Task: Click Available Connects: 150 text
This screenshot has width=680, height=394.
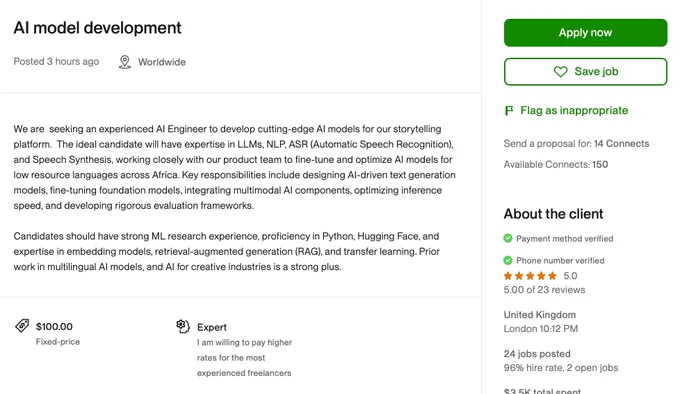Action: coord(556,164)
